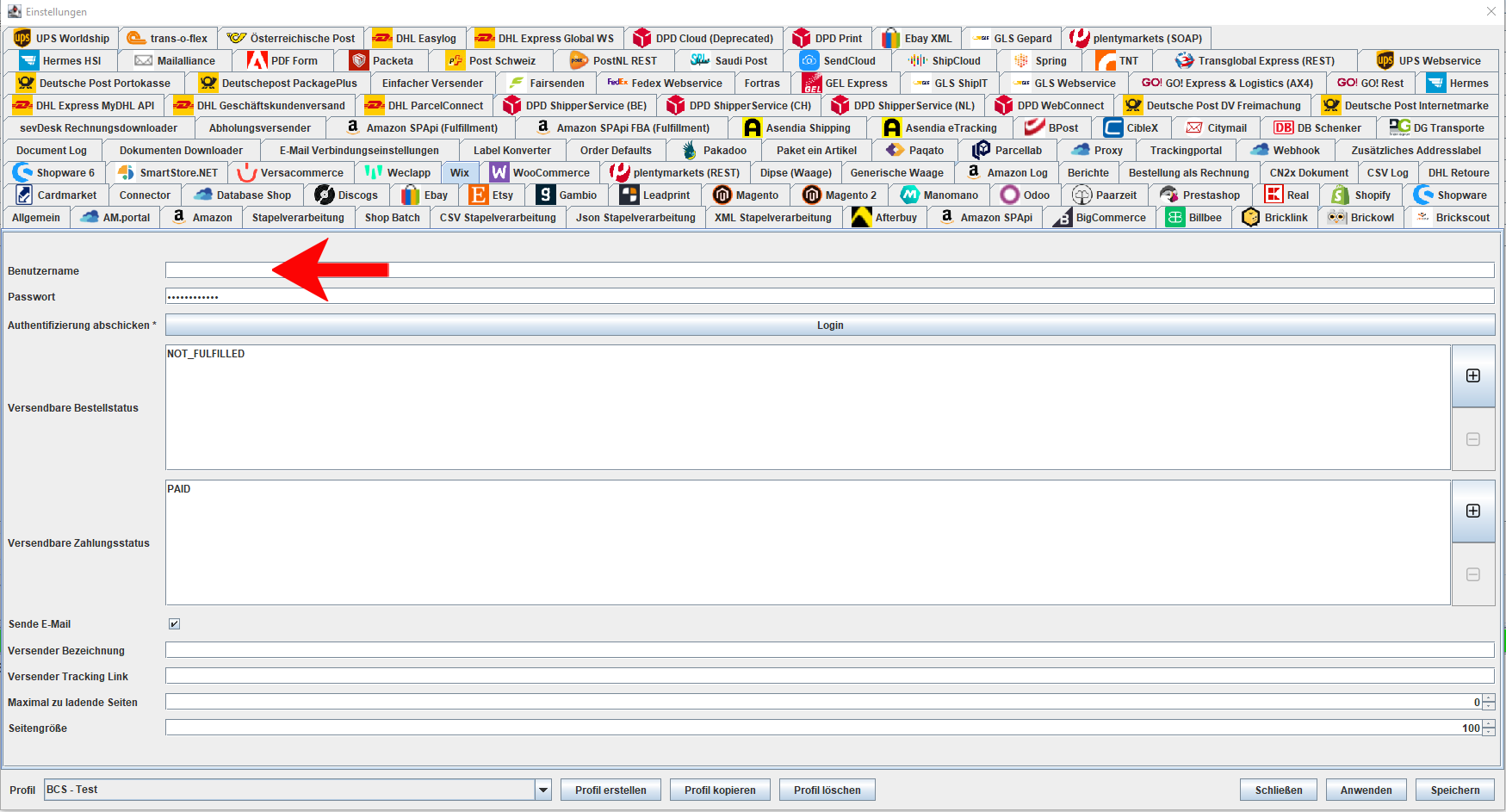Viewport: 1506px width, 812px height.
Task: Click the Bricklink tab icon
Action: (x=1251, y=217)
